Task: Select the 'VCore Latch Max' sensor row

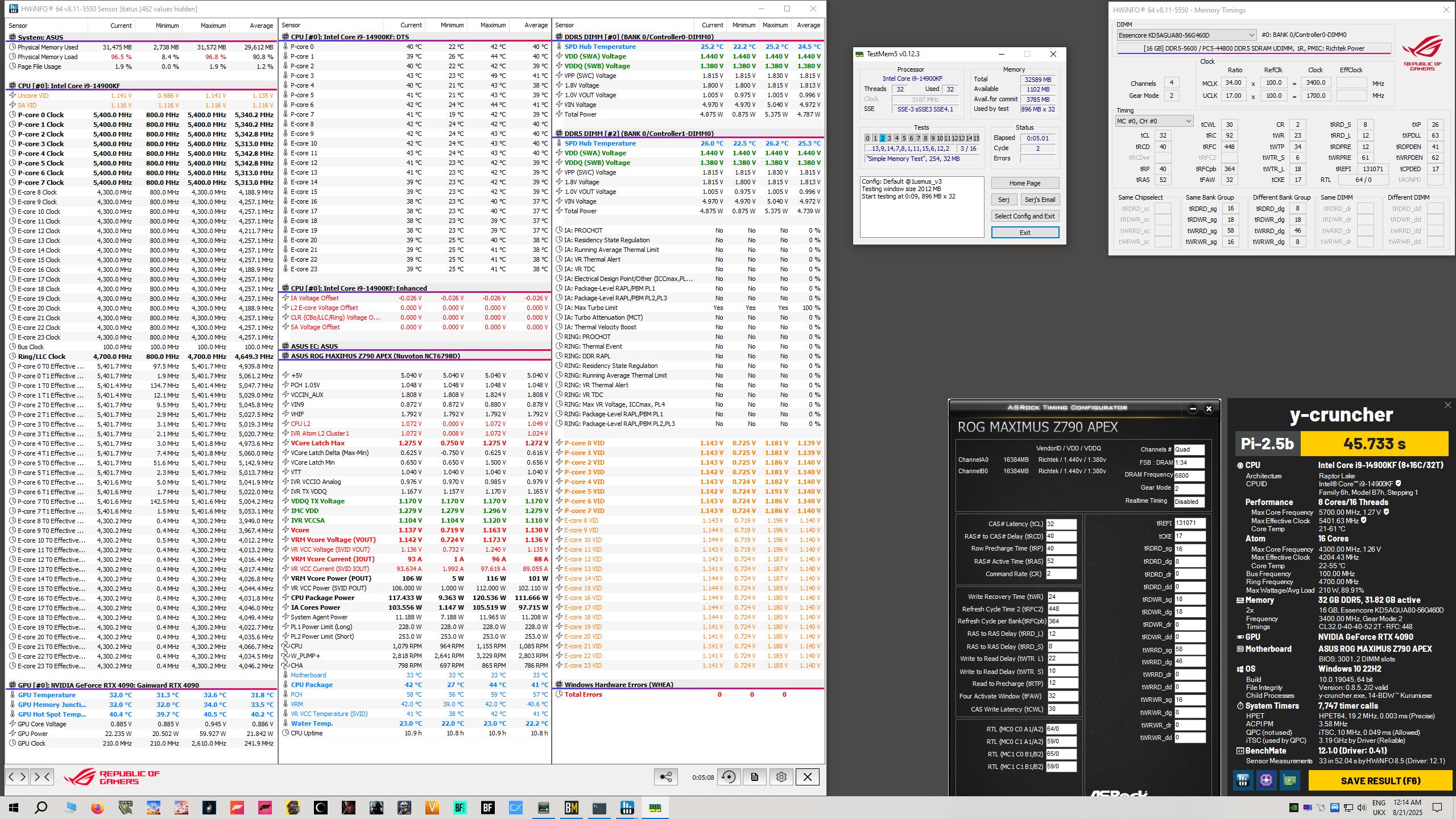Action: [415, 443]
